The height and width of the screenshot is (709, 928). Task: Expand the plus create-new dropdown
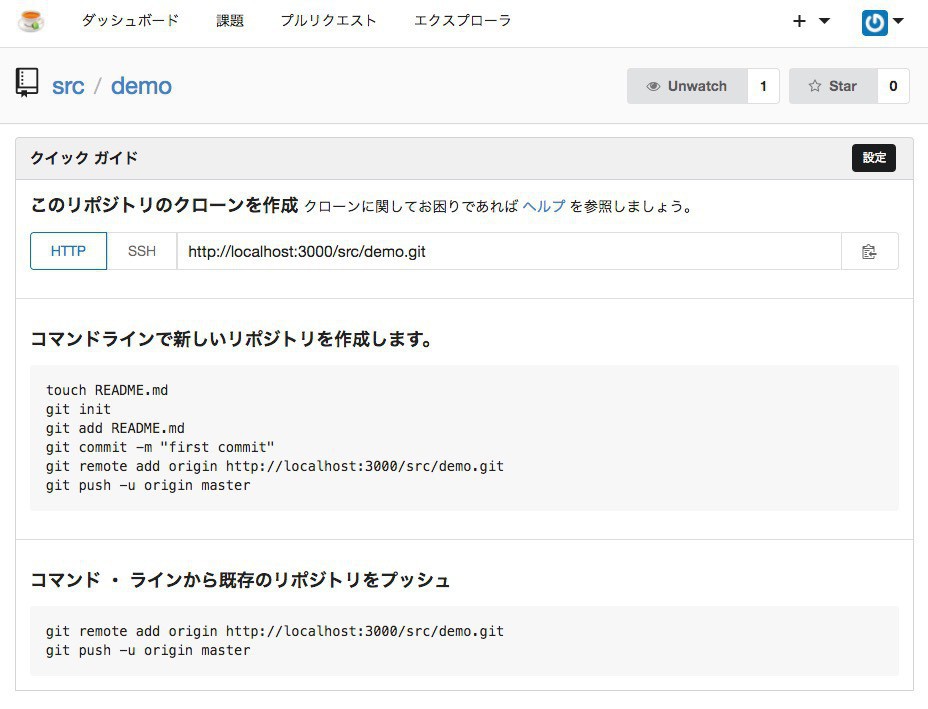click(x=810, y=21)
